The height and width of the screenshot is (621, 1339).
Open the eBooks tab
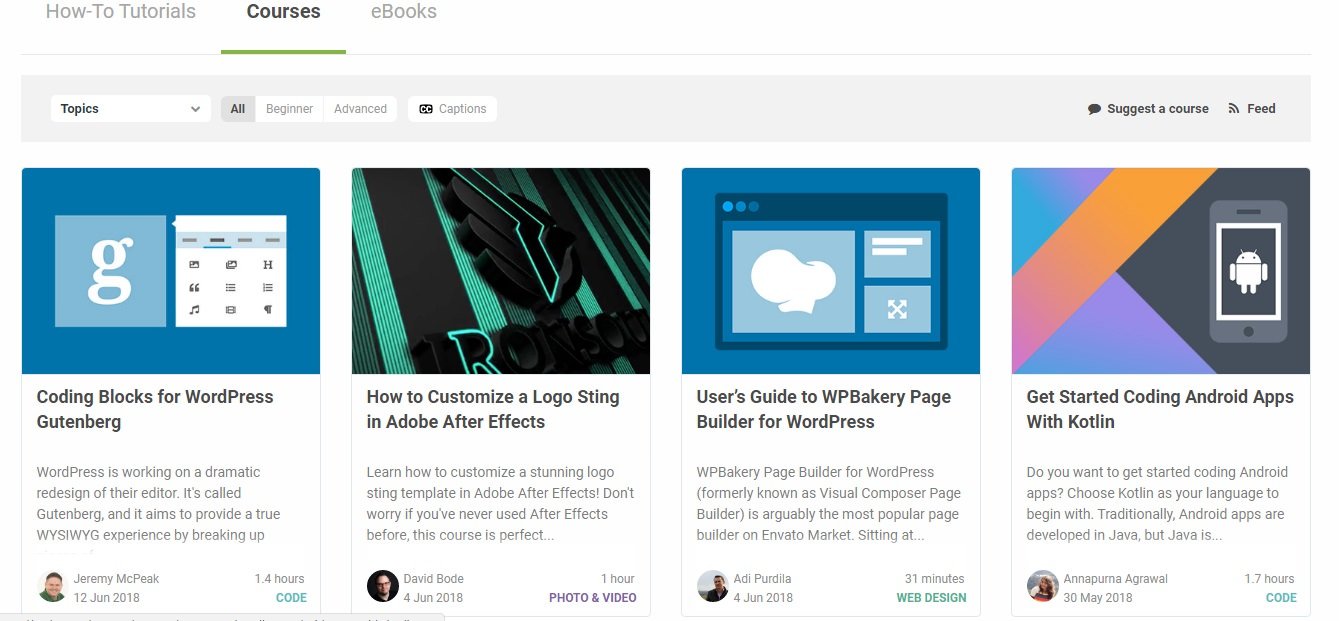[x=403, y=12]
